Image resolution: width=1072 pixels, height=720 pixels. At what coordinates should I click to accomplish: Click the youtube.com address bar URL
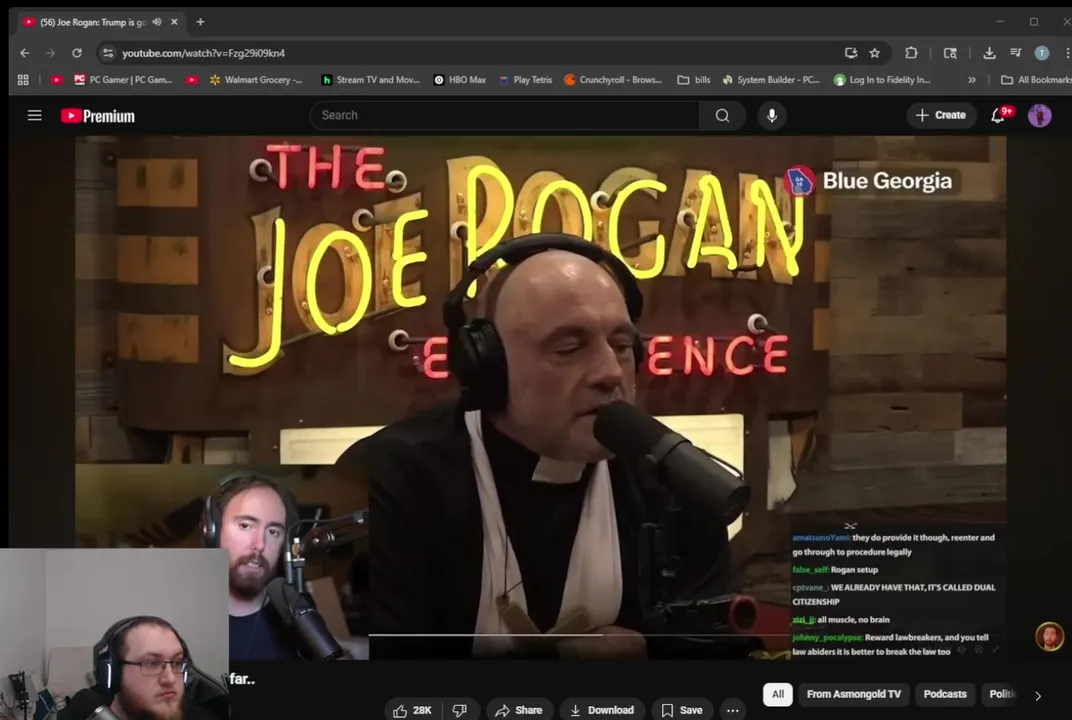(x=203, y=53)
